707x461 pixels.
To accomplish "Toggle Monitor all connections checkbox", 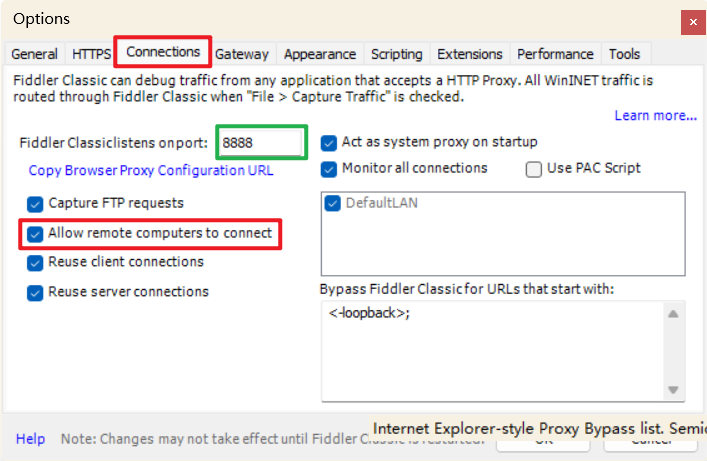I will point(329,169).
